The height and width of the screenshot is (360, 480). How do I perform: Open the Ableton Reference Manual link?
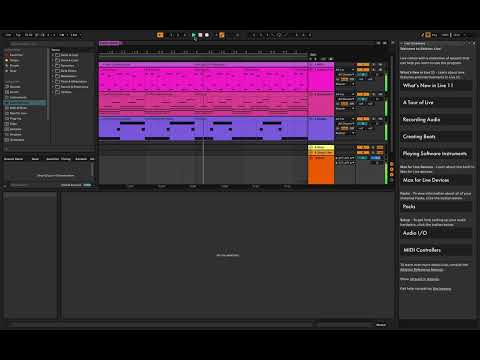point(422,269)
